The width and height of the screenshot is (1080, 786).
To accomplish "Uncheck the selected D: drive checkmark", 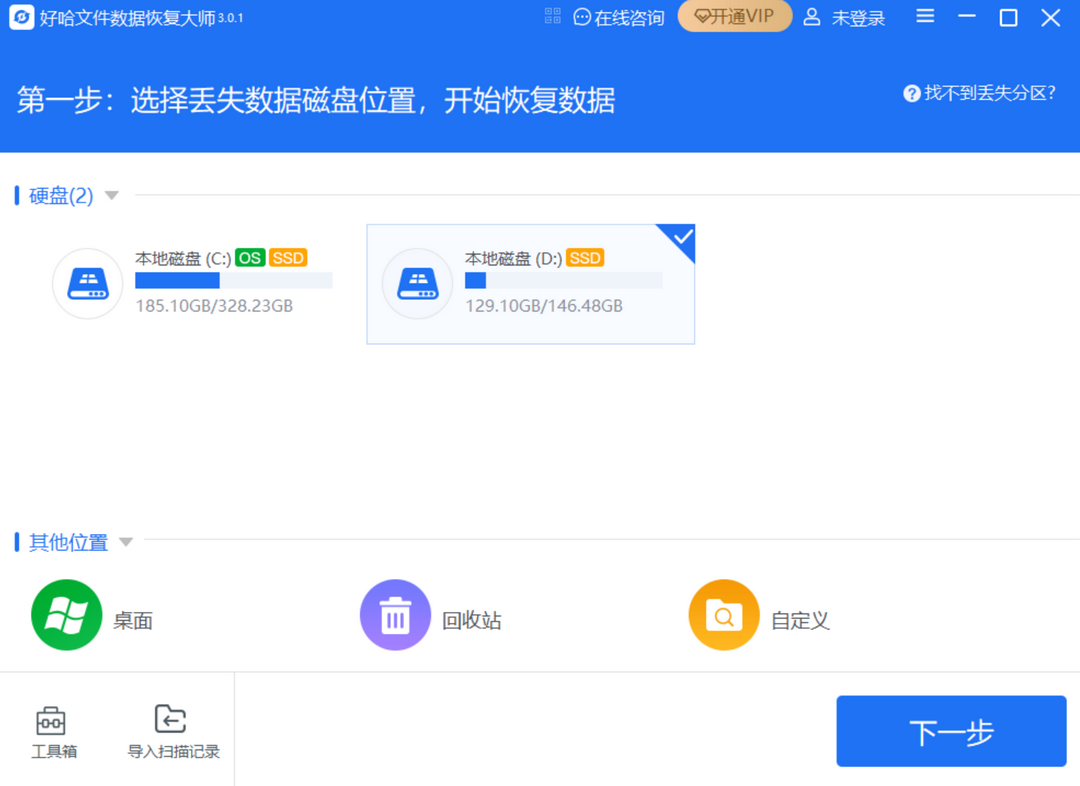I will [682, 238].
